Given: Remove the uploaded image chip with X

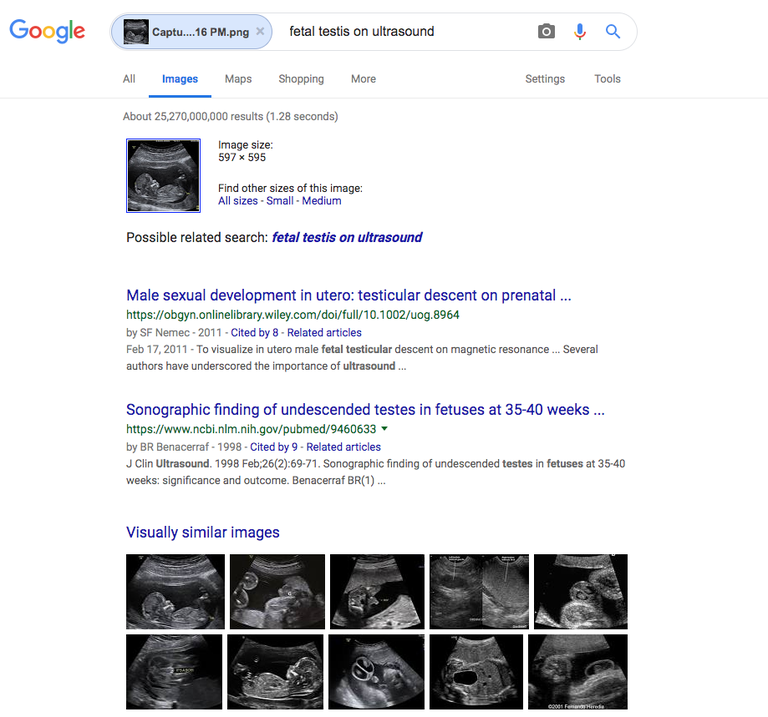Looking at the screenshot, I should [x=260, y=32].
